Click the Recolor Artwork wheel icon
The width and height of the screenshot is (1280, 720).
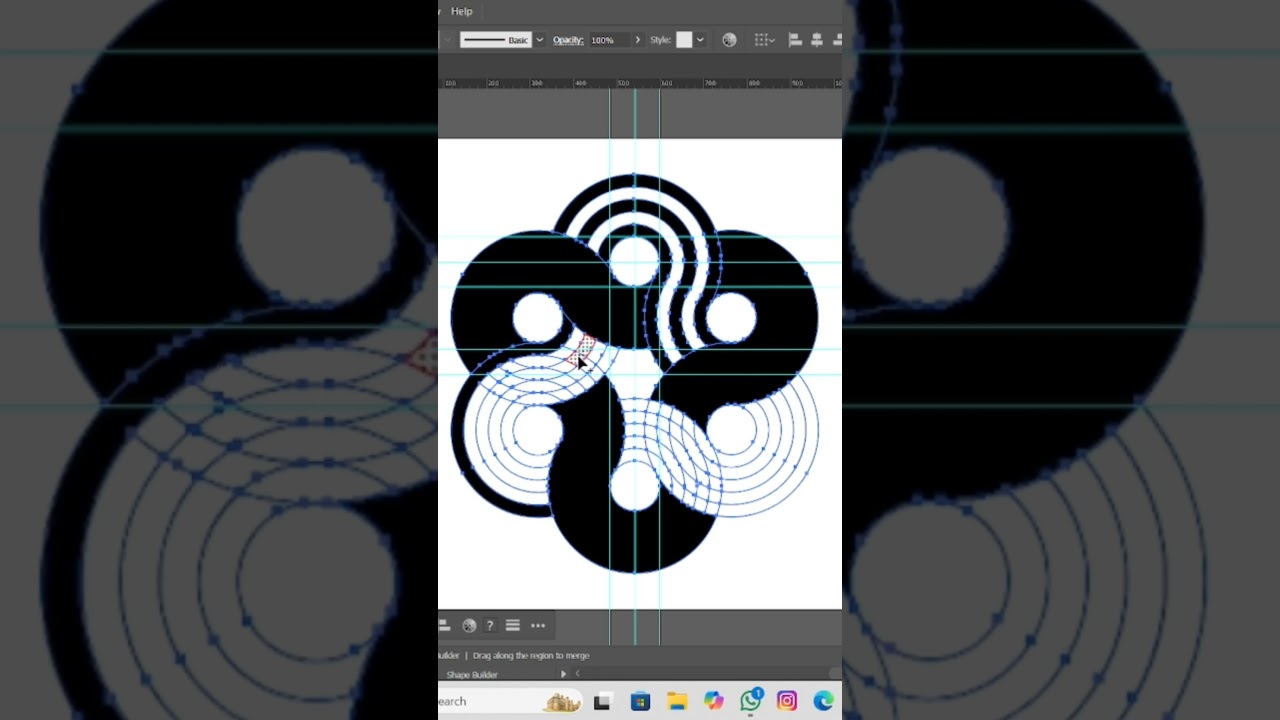pos(729,40)
